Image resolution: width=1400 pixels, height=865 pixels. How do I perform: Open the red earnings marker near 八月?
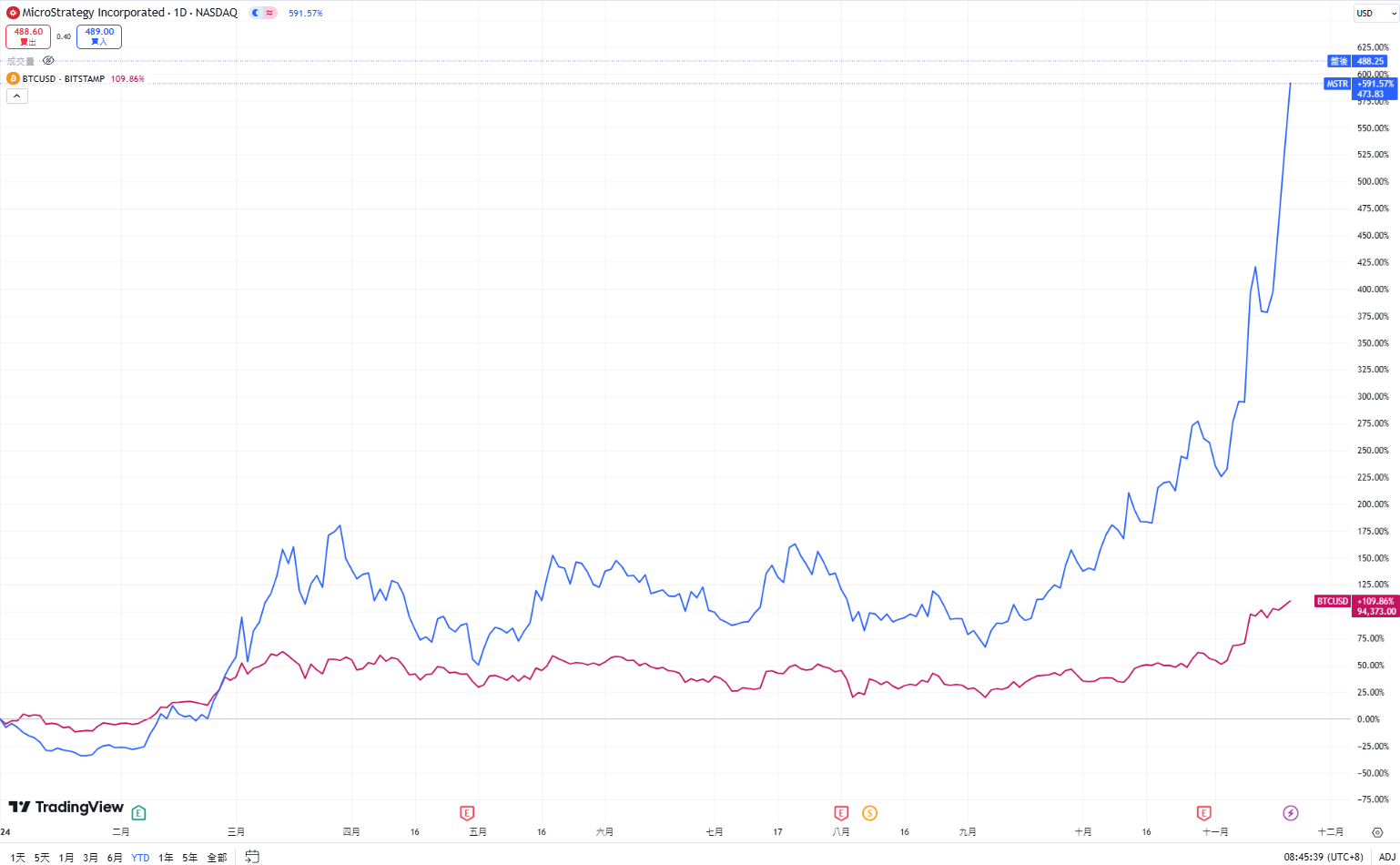click(841, 812)
